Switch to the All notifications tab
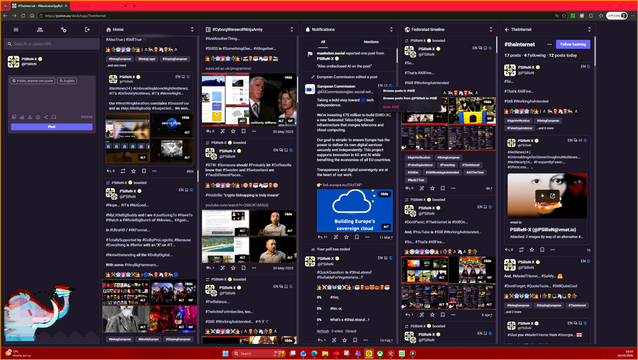Image resolution: width=638 pixels, height=360 pixels. pyautogui.click(x=323, y=41)
